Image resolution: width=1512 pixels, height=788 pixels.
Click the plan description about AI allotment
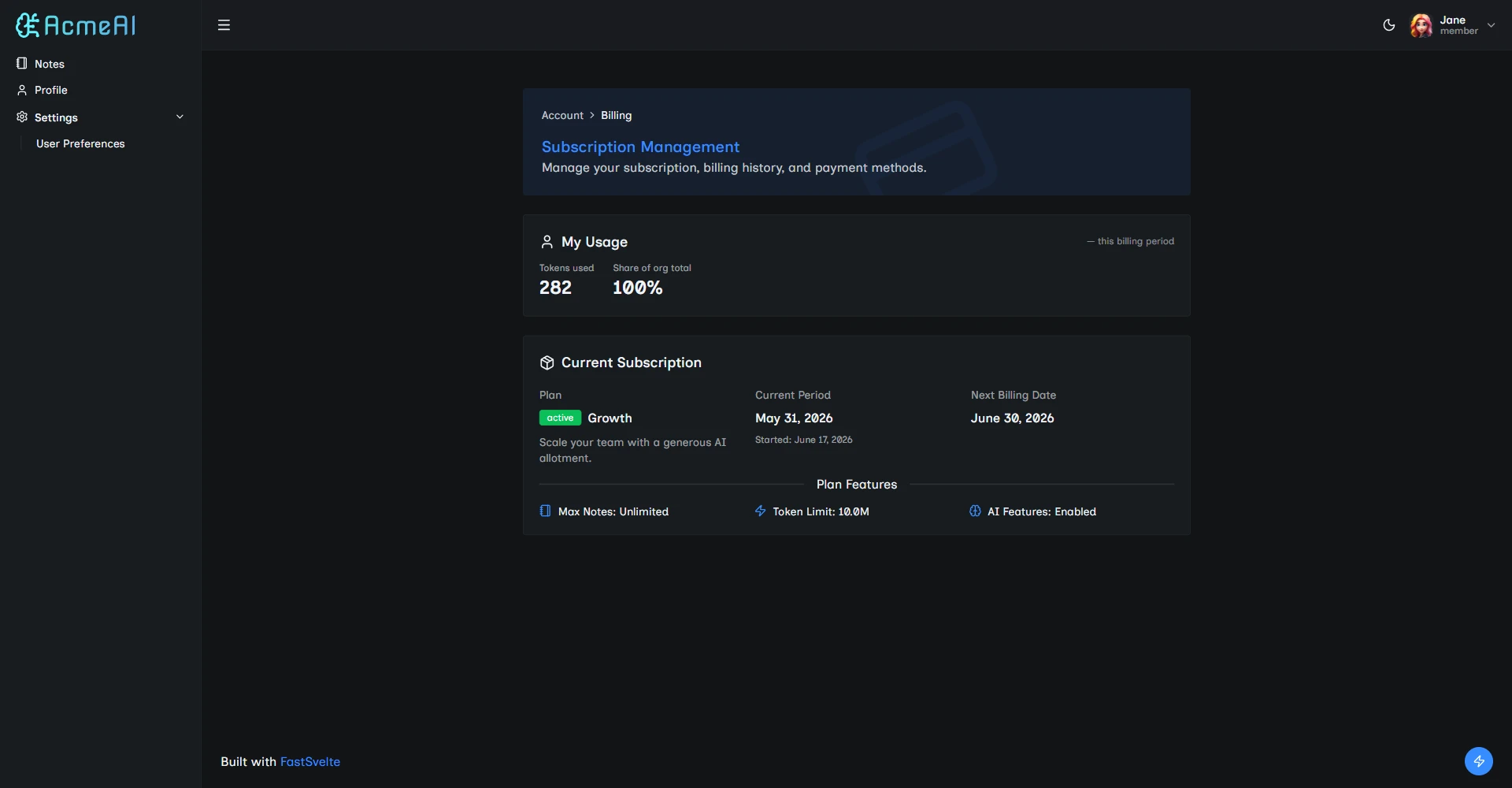(632, 450)
